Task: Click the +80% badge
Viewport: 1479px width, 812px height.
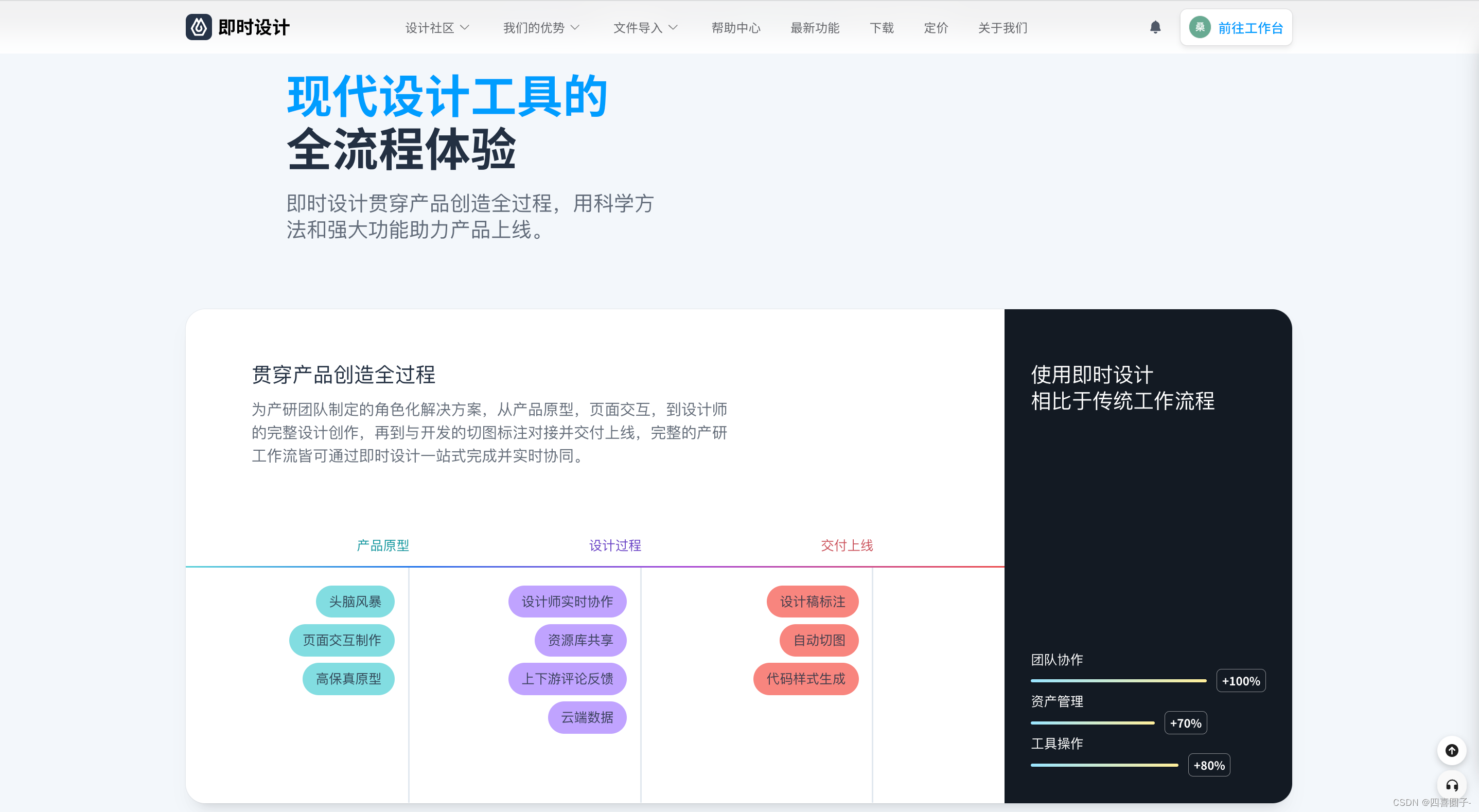Action: click(x=1209, y=765)
